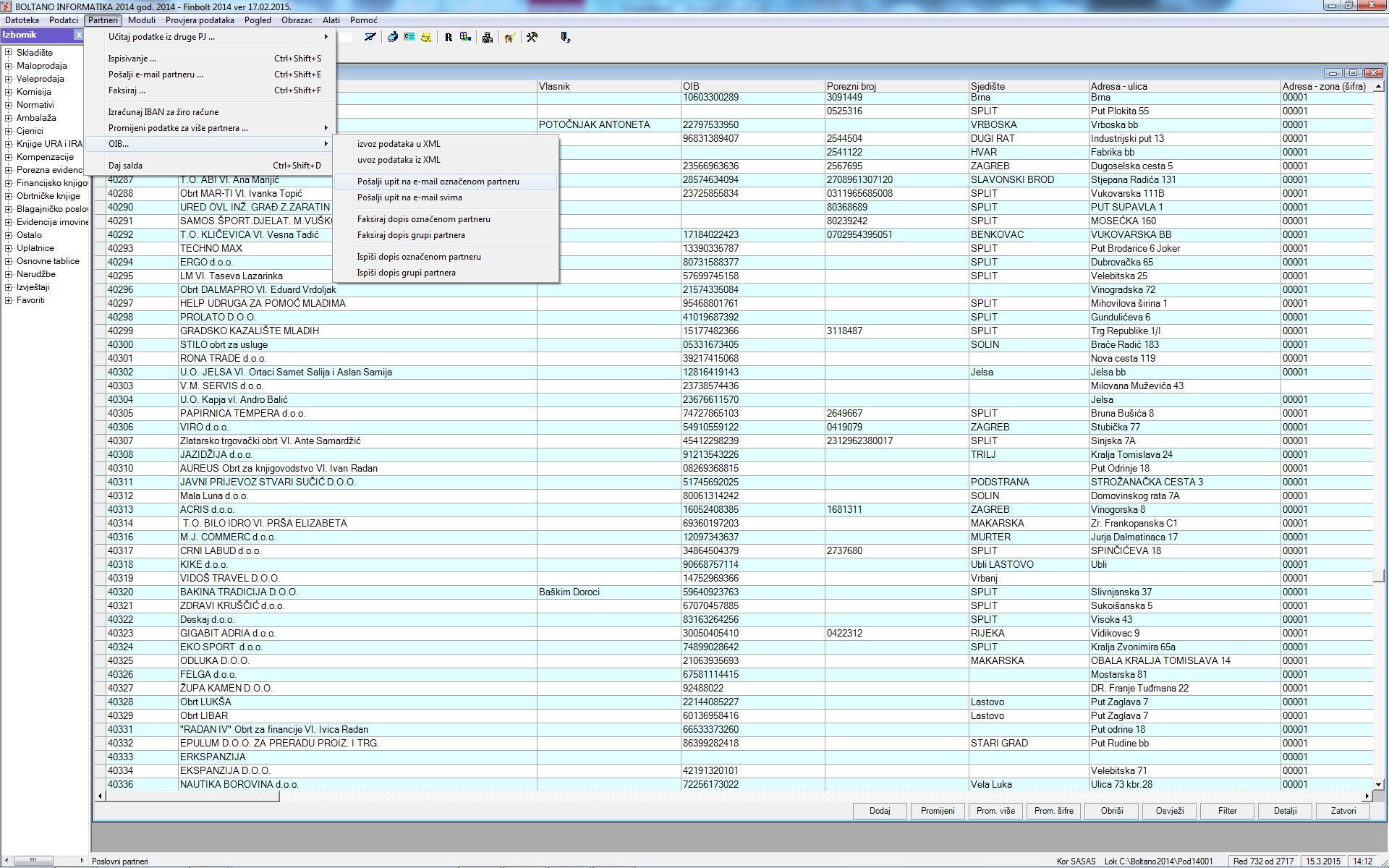Expand the Izvještaji tree node
The image size is (1389, 868).
click(9, 287)
